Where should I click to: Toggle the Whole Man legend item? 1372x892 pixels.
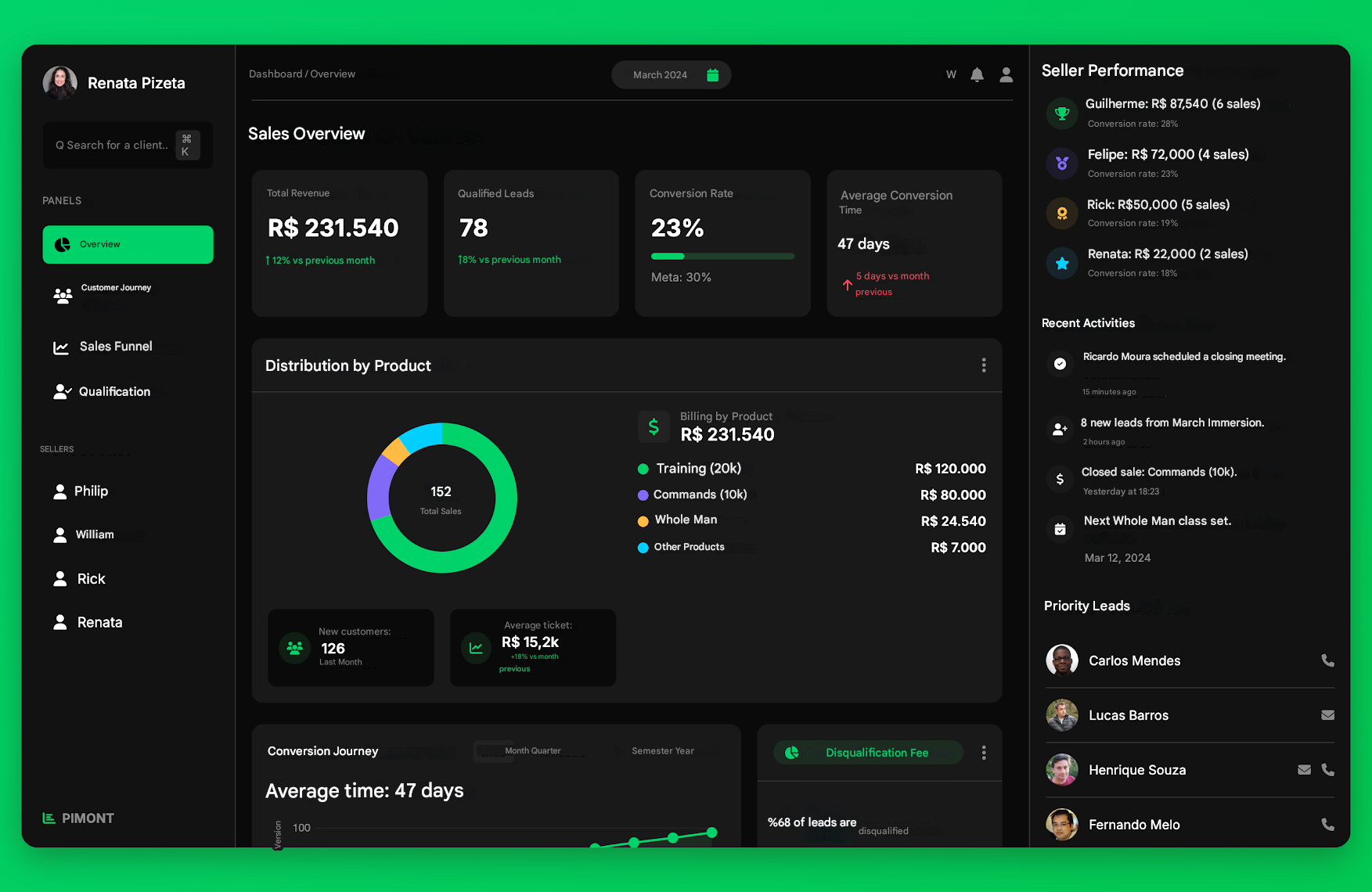[684, 520]
